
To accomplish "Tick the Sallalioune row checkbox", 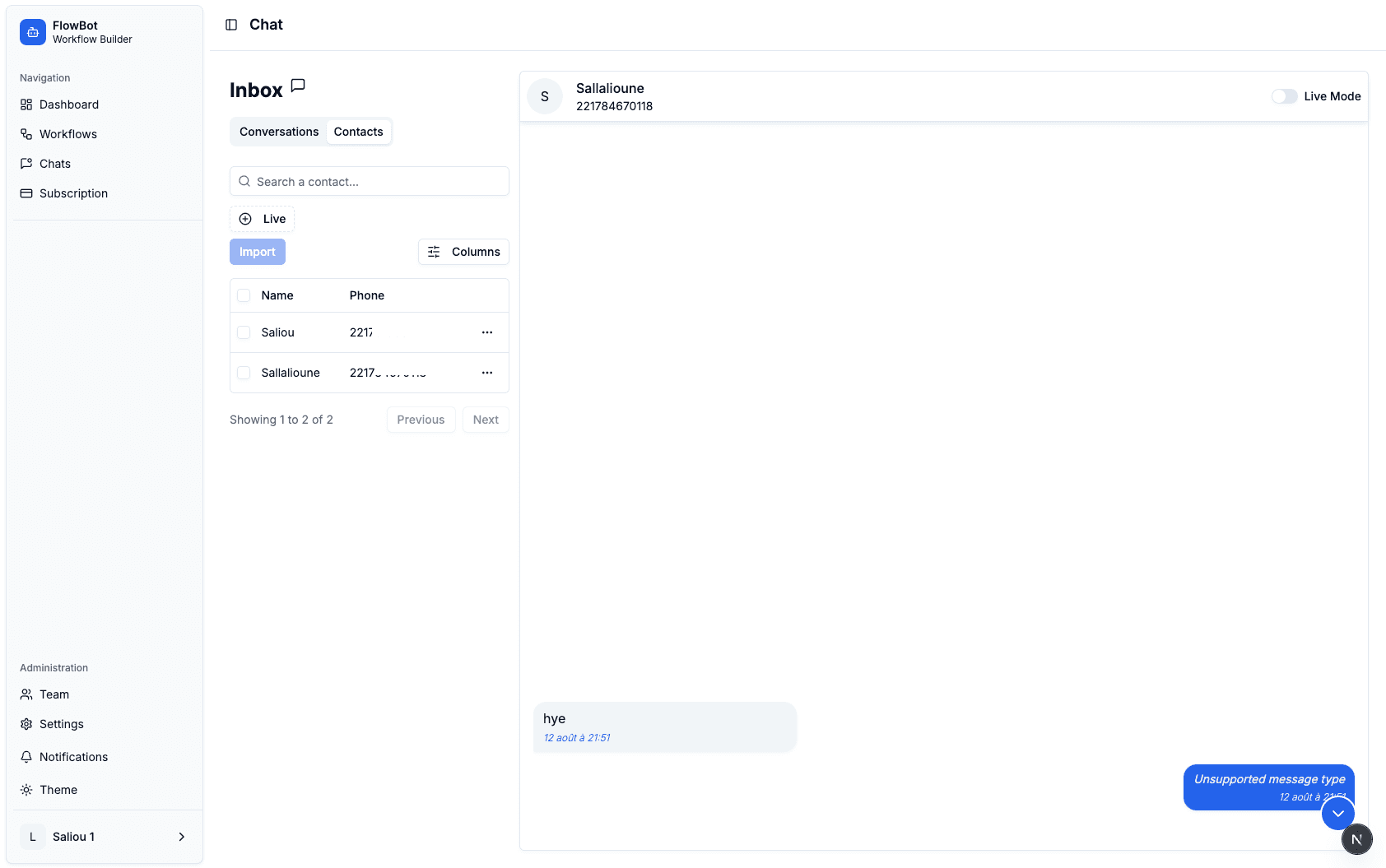I will pyautogui.click(x=244, y=373).
